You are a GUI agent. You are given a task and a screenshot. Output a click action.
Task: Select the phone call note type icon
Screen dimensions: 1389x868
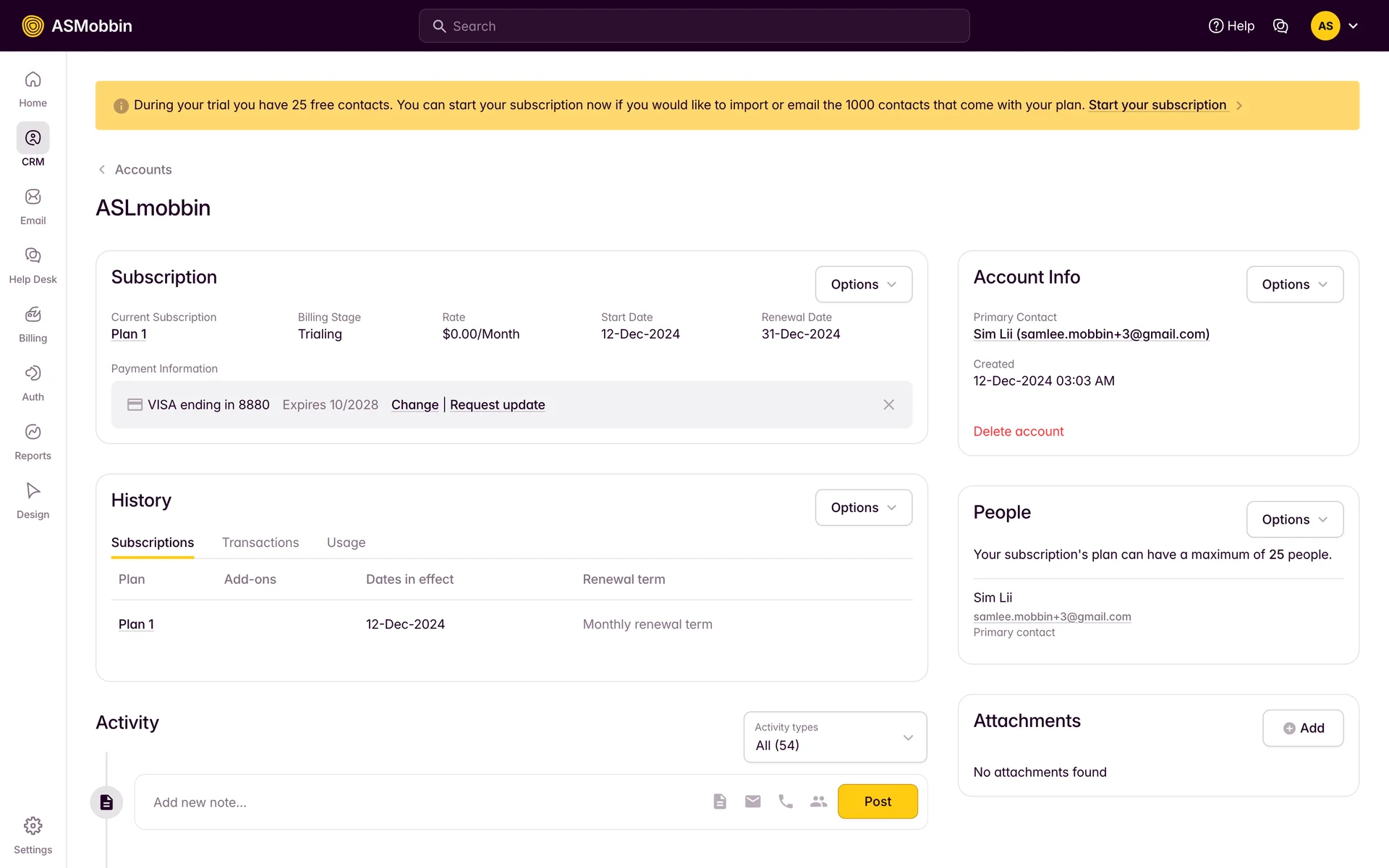[x=786, y=801]
